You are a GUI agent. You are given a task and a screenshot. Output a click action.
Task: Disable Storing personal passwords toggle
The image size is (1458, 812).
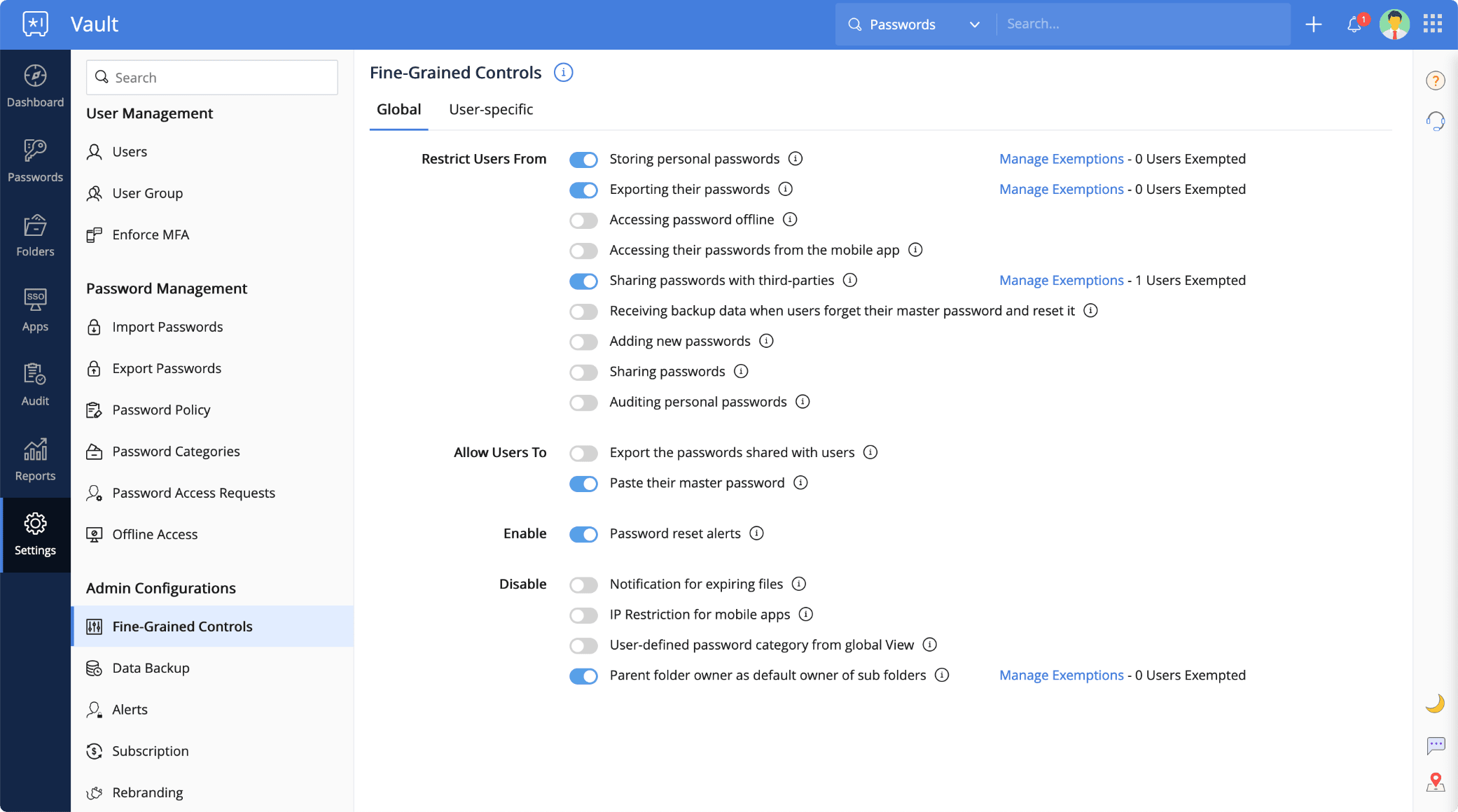coord(583,160)
